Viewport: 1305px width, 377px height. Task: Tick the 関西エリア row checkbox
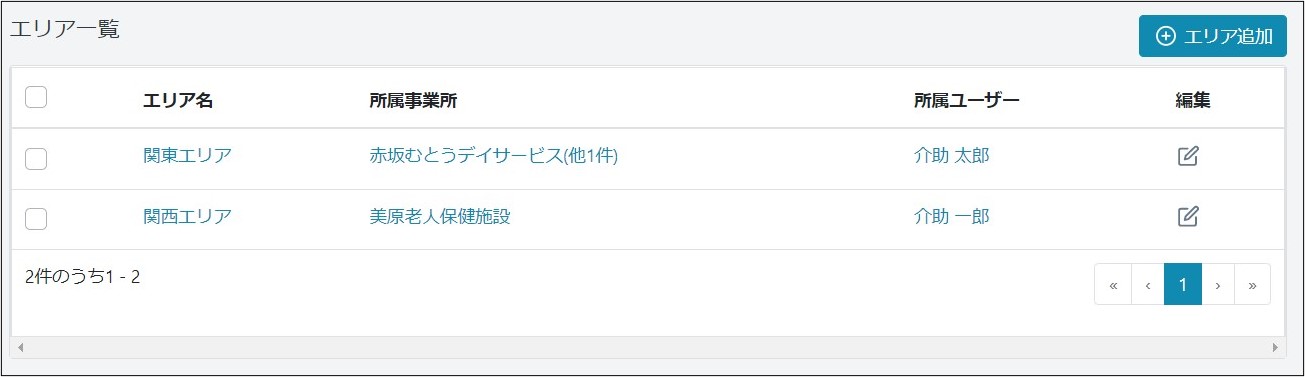point(36,219)
